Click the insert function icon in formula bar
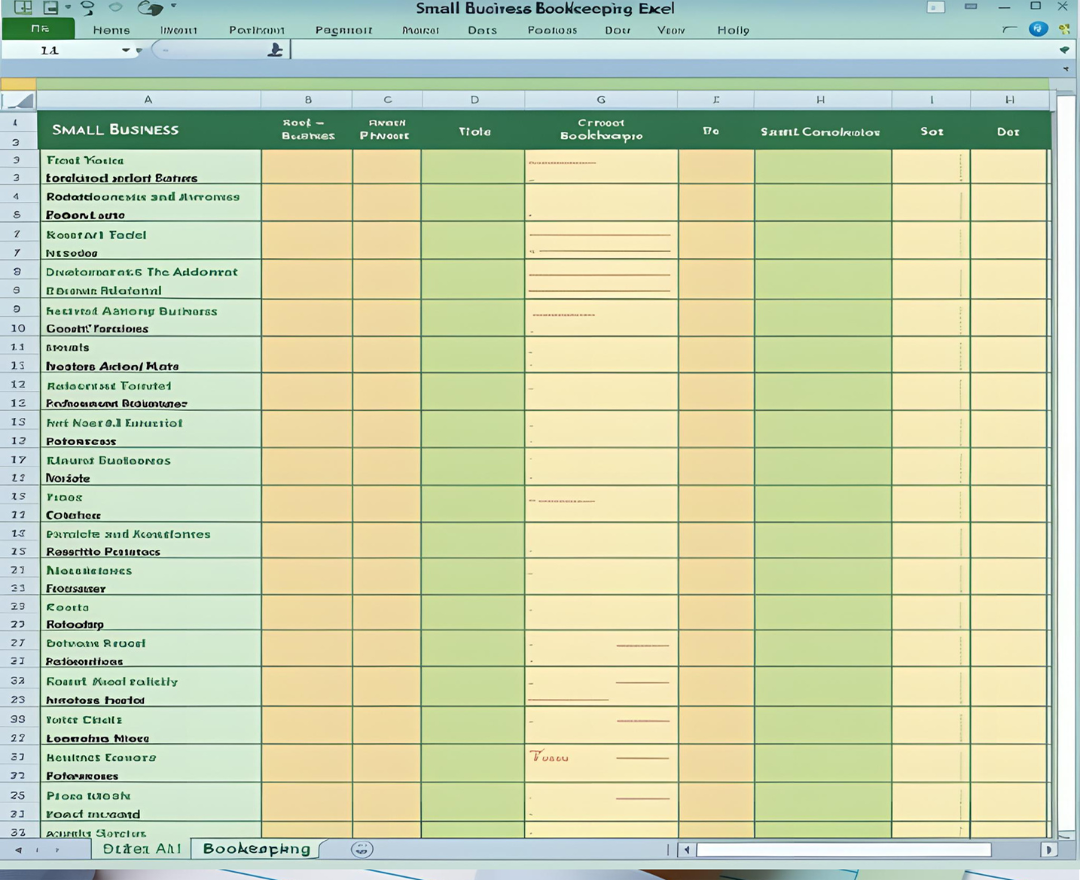1080x880 pixels. point(276,50)
